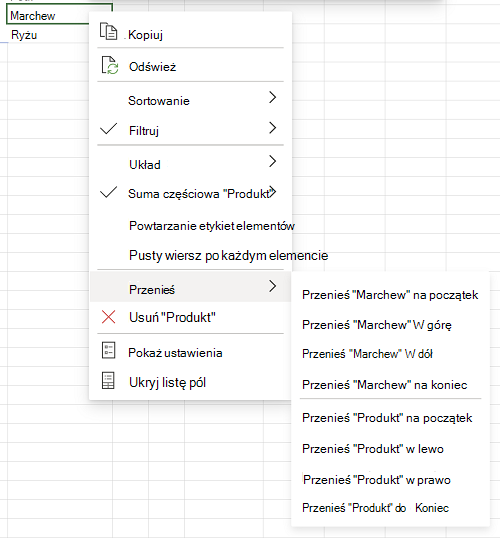Click Przenieś "Produkt" na początek
Screen dimensions: 500x538
pos(387,418)
